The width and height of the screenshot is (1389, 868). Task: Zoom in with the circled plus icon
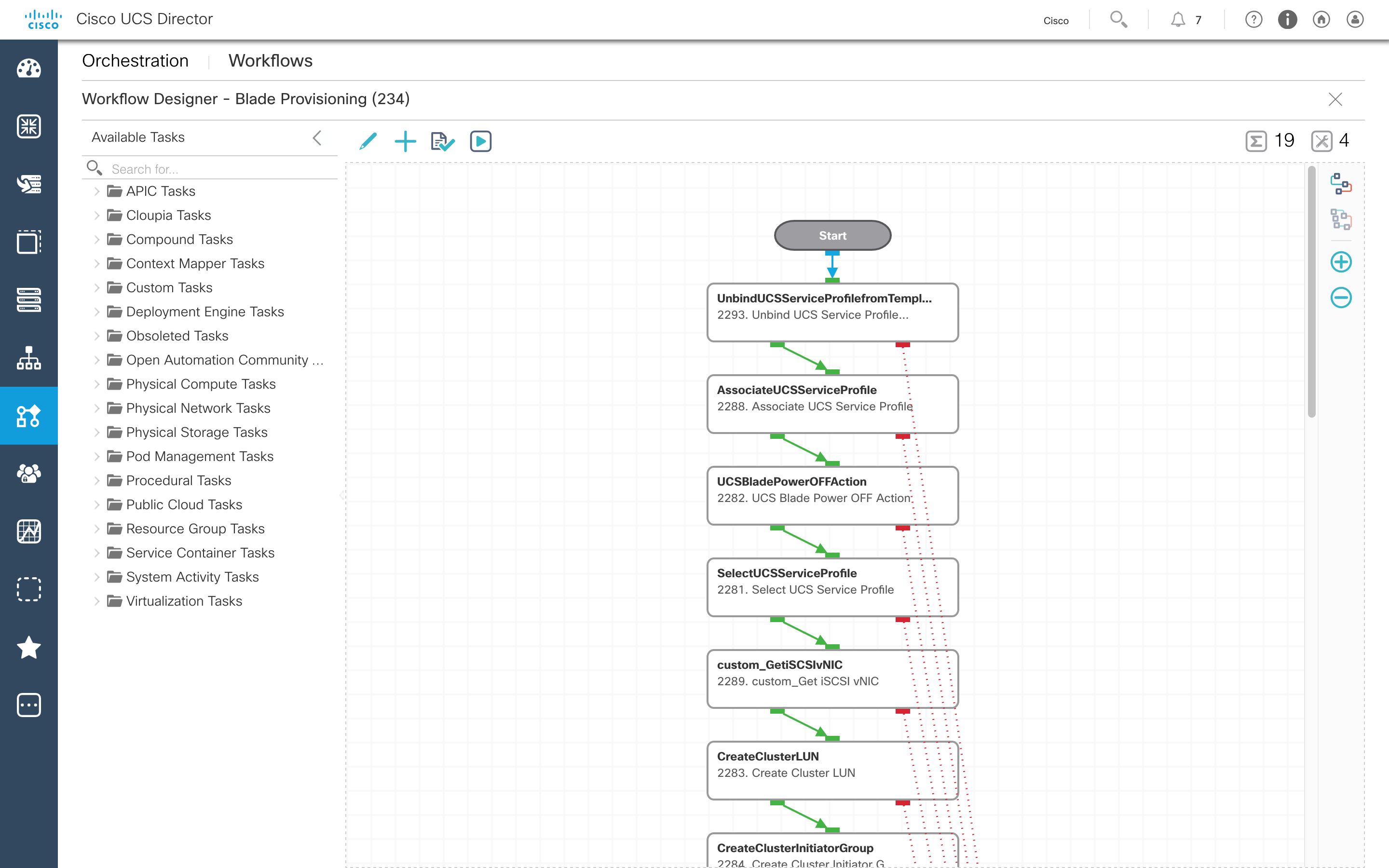[1341, 262]
